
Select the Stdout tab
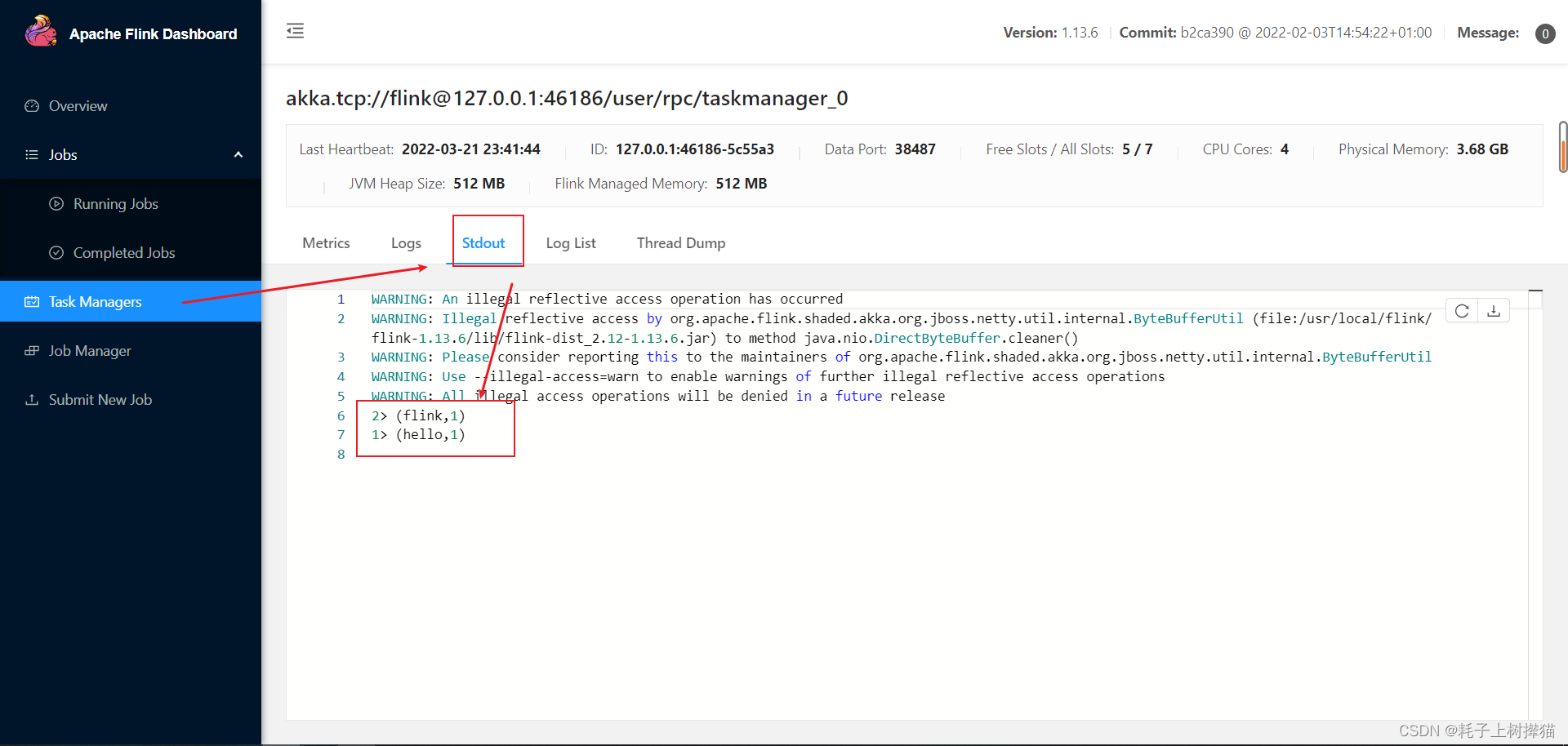(x=483, y=243)
